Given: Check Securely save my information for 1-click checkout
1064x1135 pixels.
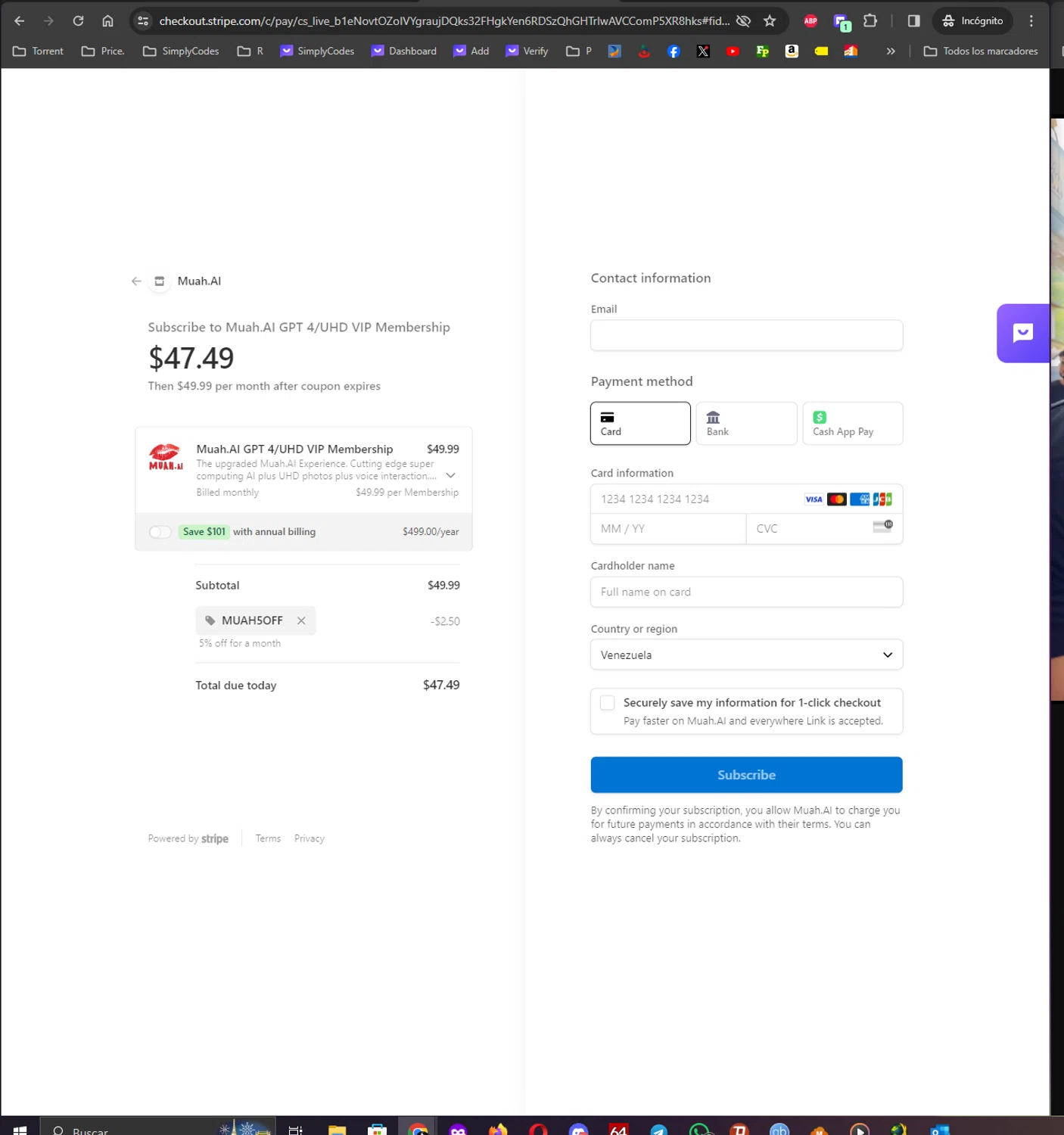Looking at the screenshot, I should [x=607, y=703].
